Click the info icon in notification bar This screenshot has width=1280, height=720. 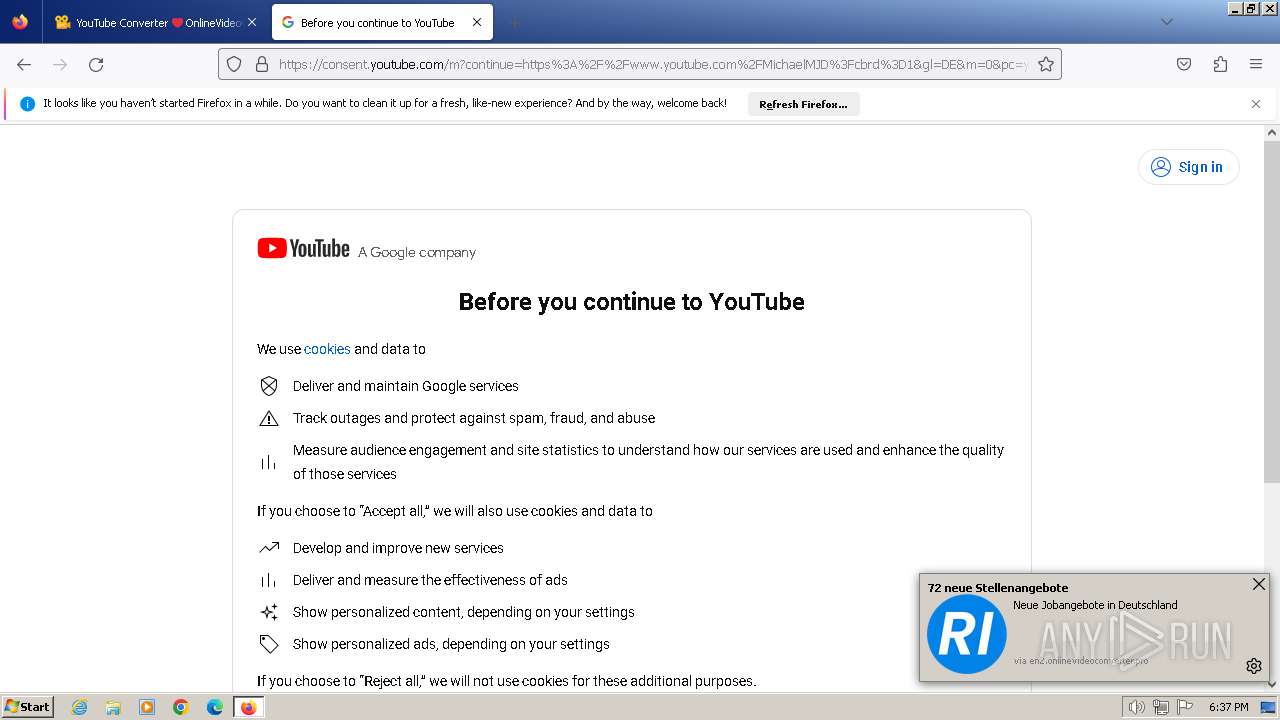pos(27,104)
